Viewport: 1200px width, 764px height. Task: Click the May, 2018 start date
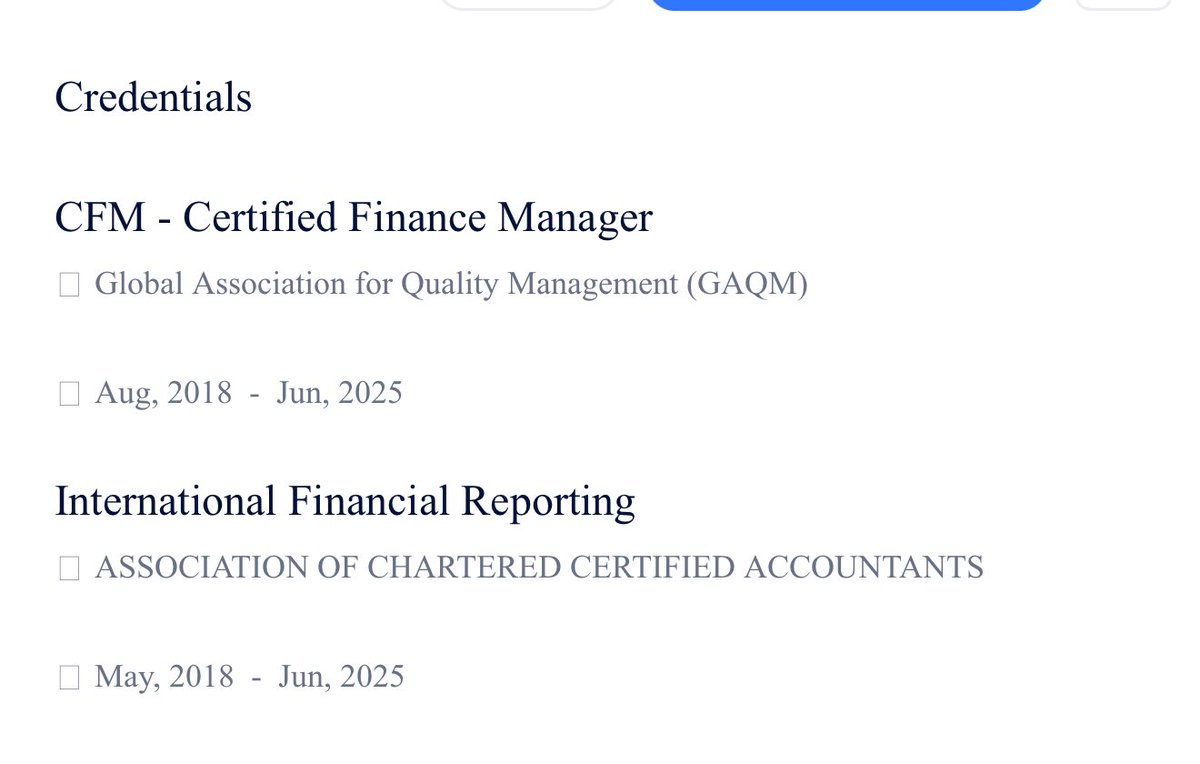164,677
